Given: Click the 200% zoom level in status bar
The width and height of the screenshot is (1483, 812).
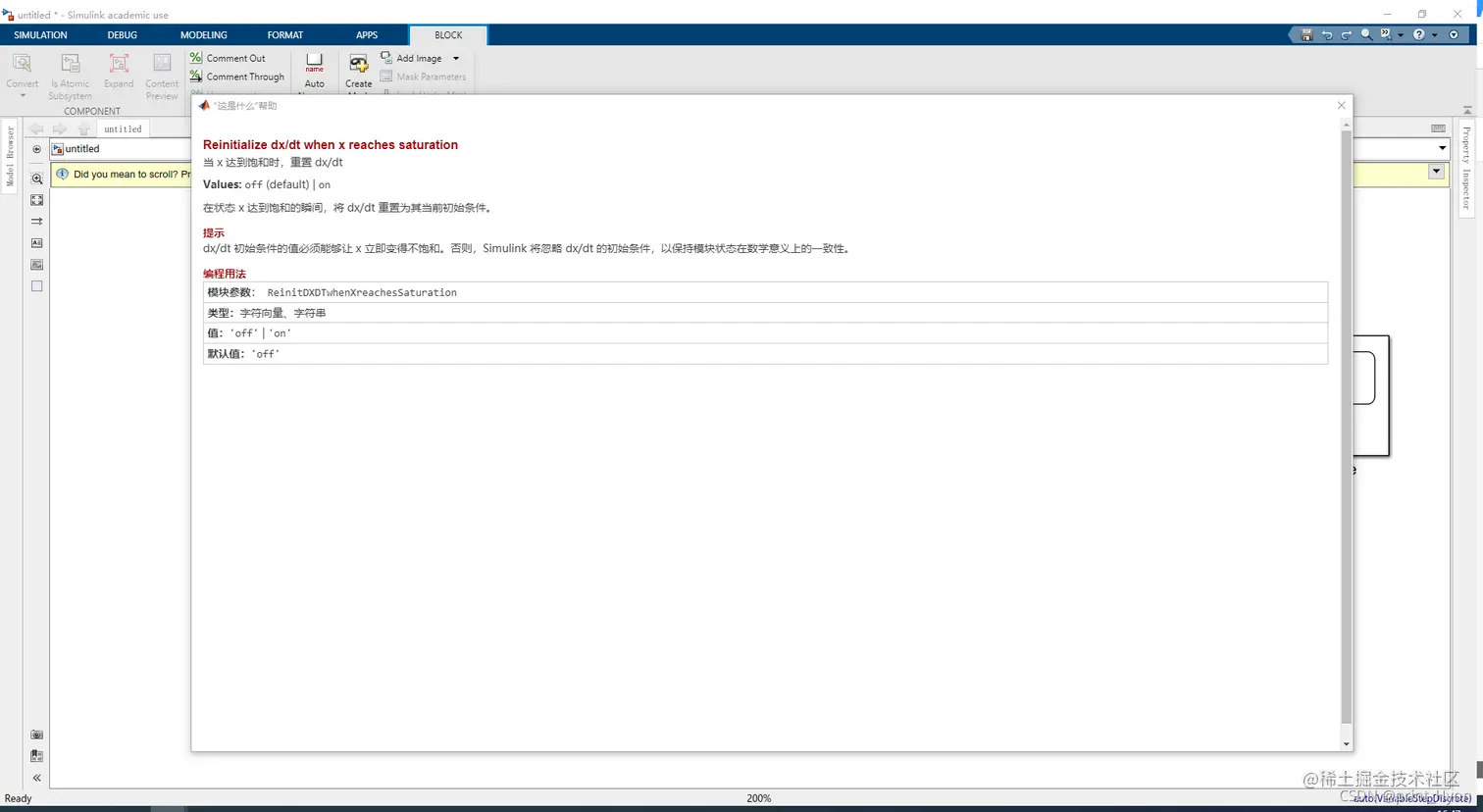Looking at the screenshot, I should 759,798.
